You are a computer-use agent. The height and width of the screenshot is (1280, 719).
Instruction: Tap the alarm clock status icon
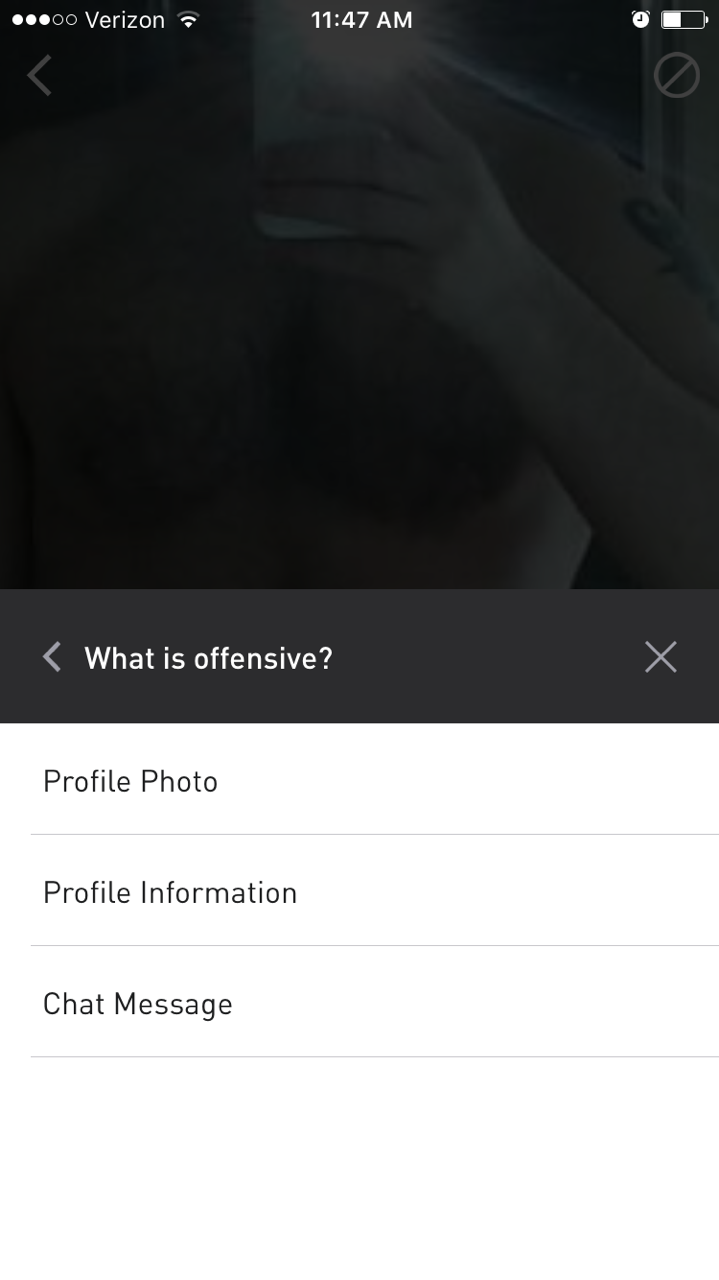(640, 20)
